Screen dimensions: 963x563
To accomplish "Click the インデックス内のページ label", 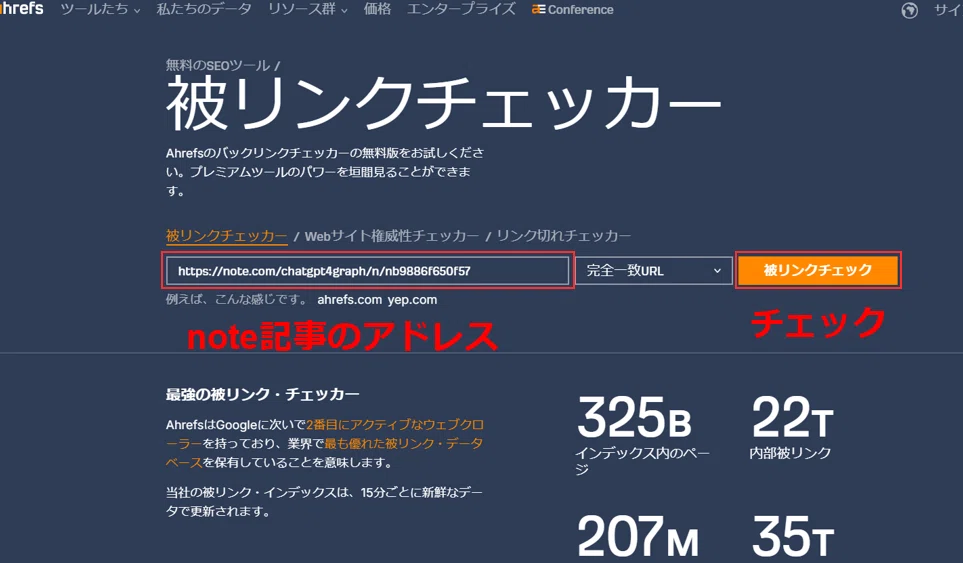I will (x=642, y=460).
